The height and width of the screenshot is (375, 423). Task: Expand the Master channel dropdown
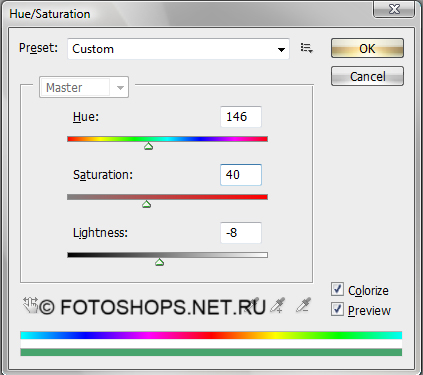click(84, 87)
